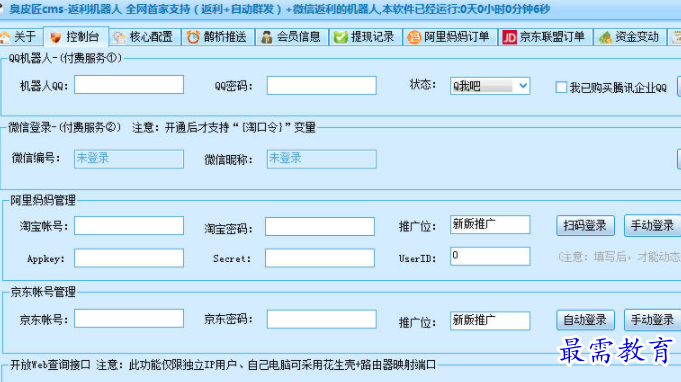The width and height of the screenshot is (681, 382).
Task: Click the alarm clock icon on 鹊桥推送 tab
Action: (193, 37)
